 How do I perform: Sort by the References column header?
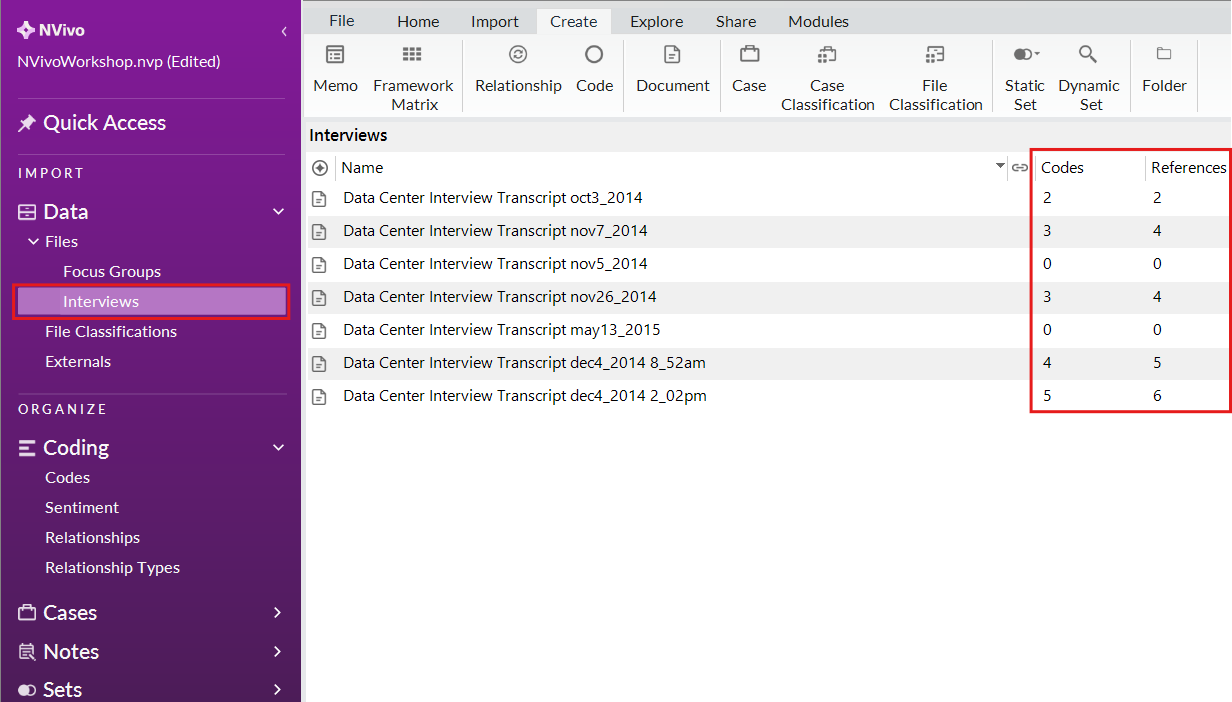1189,168
